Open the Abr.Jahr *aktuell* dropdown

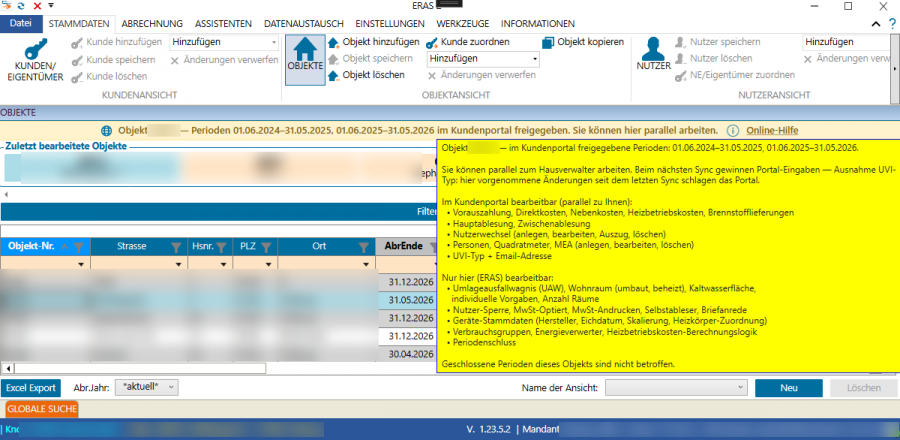pos(147,387)
